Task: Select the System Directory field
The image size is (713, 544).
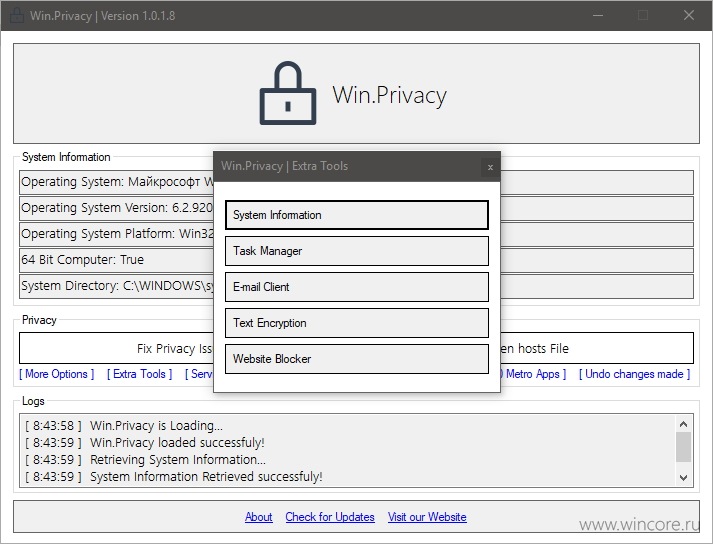Action: (x=116, y=286)
